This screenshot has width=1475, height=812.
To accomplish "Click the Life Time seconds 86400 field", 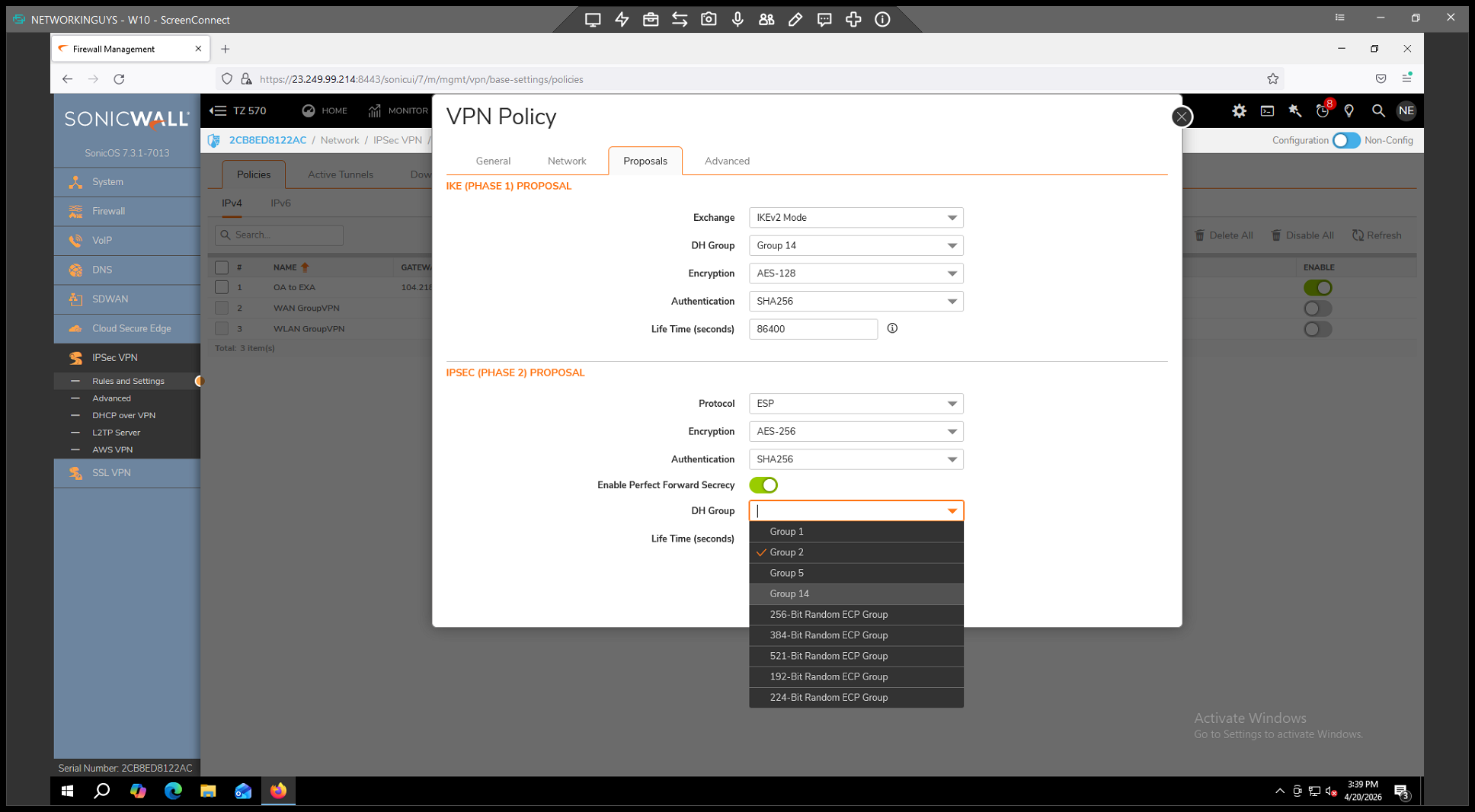I will [813, 329].
